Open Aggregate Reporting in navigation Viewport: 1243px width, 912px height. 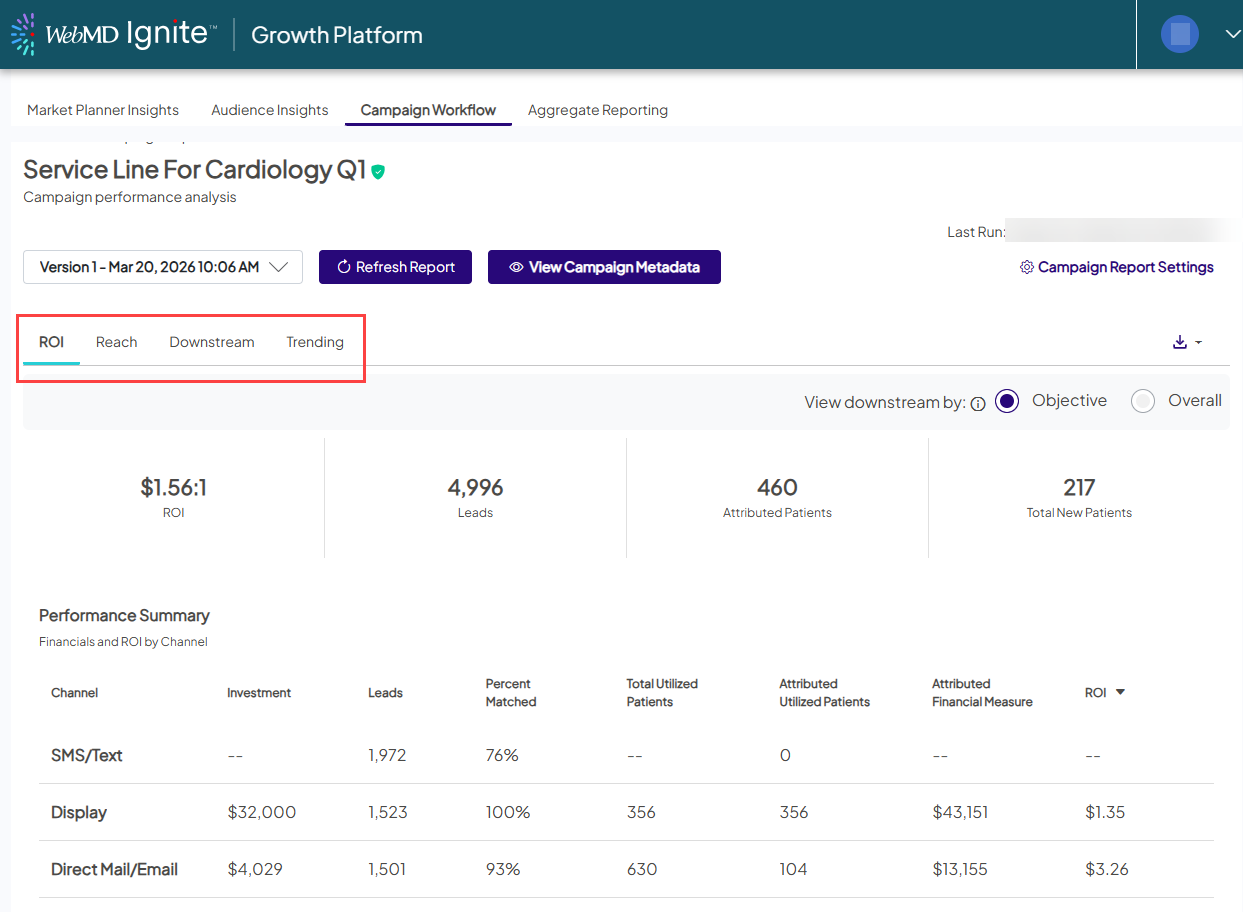tap(597, 110)
